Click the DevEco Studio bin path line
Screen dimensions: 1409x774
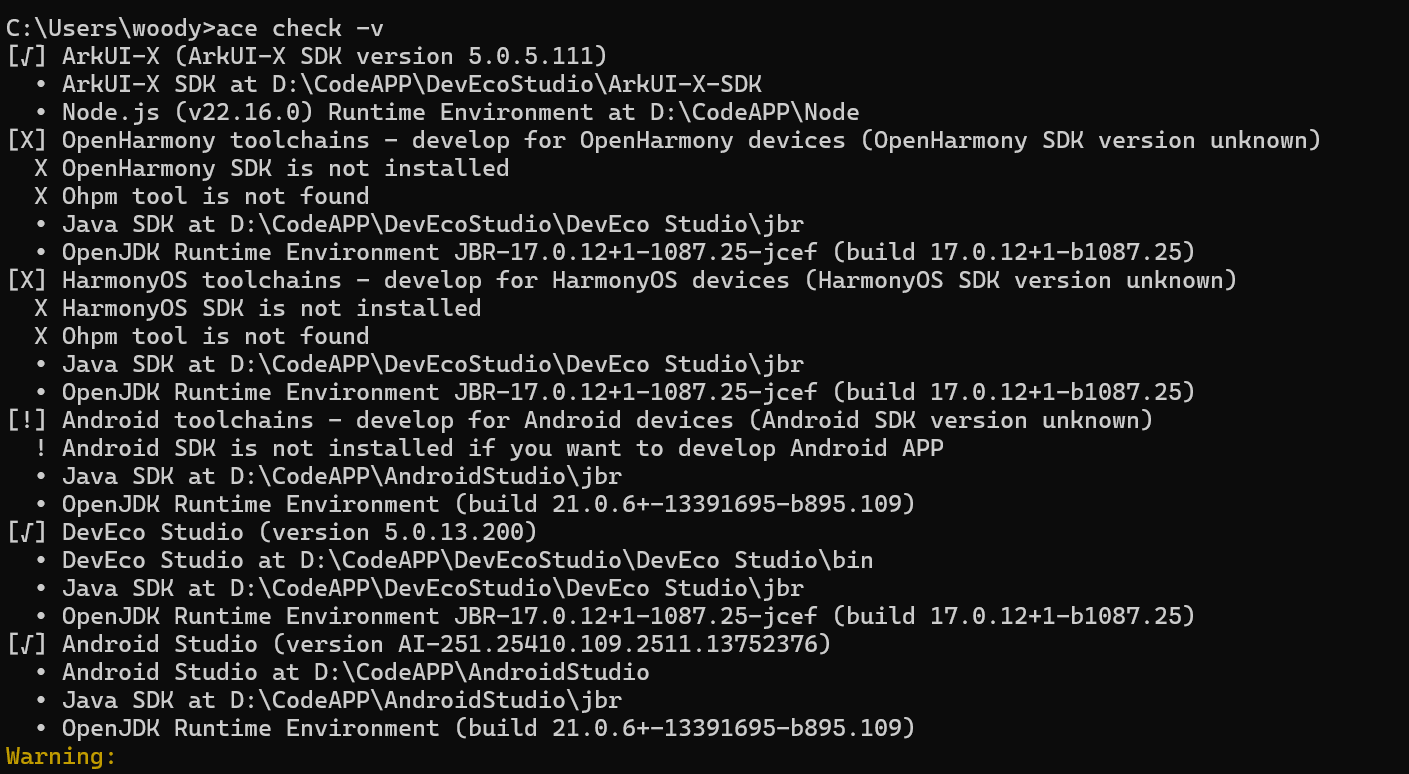(x=467, y=560)
